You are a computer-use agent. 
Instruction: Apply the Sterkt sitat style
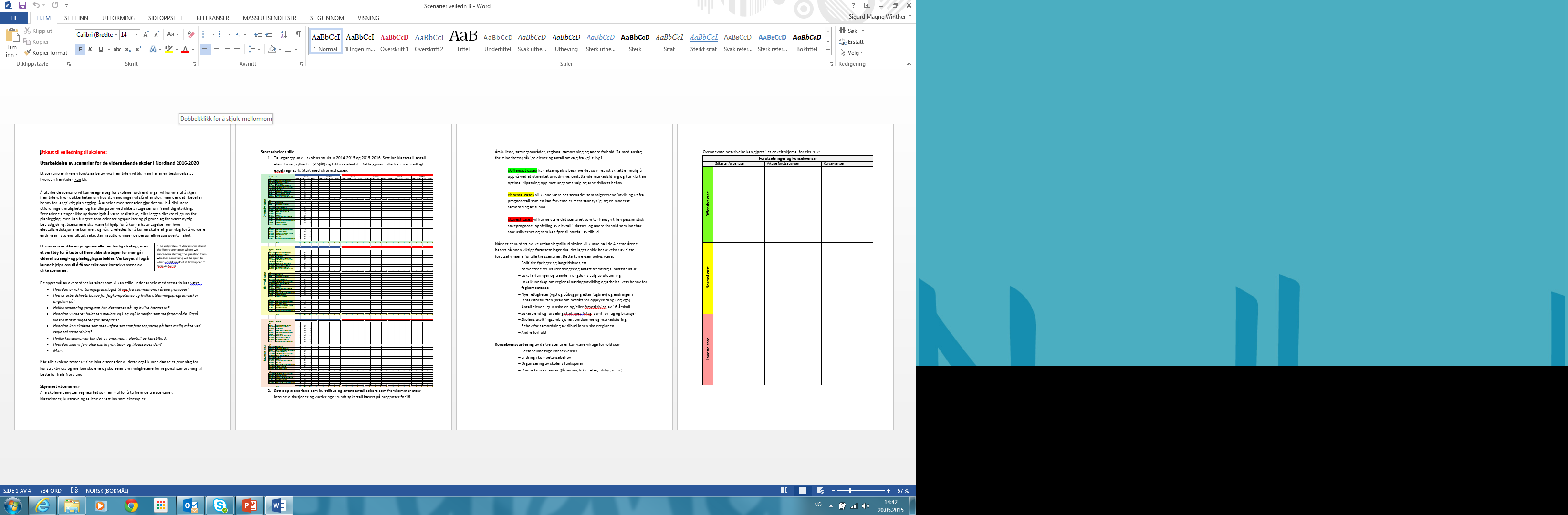pos(703,41)
